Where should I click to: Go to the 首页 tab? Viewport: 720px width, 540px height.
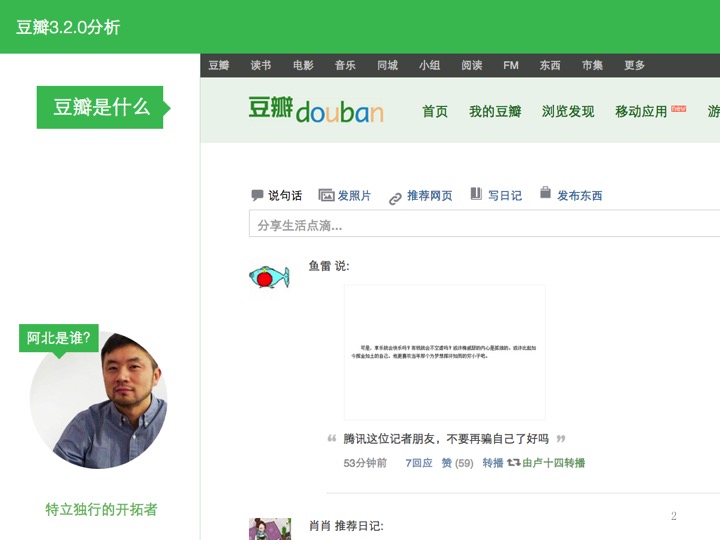[x=435, y=111]
